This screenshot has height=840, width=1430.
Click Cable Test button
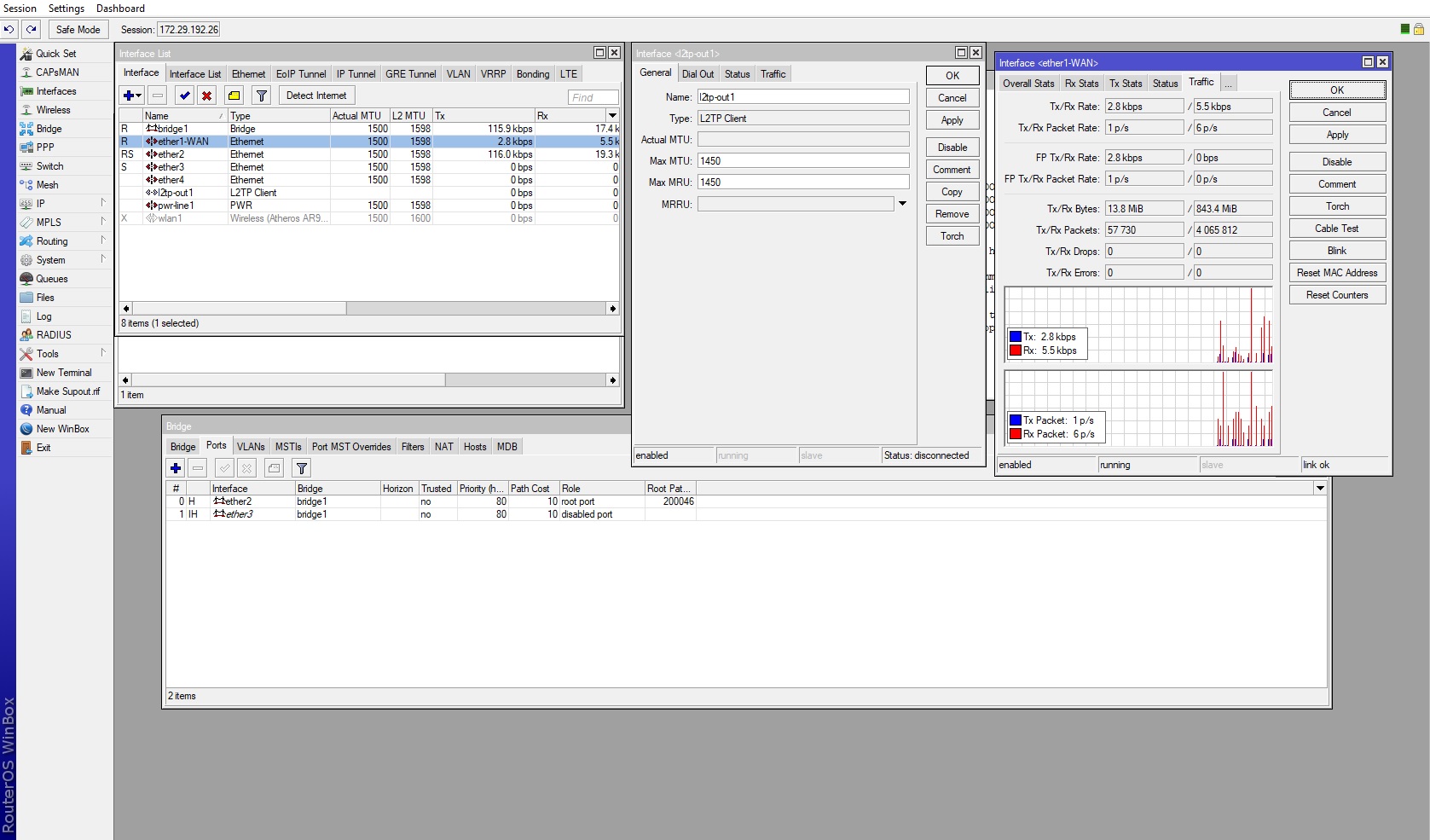[x=1337, y=229]
